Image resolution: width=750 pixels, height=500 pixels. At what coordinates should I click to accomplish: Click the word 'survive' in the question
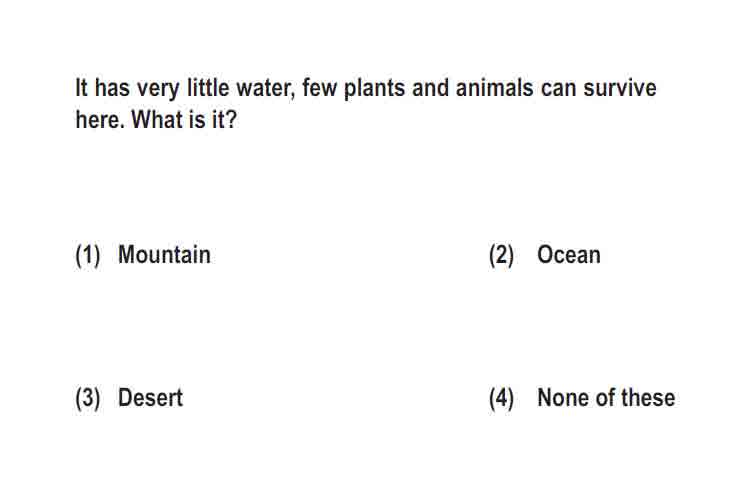pos(620,88)
